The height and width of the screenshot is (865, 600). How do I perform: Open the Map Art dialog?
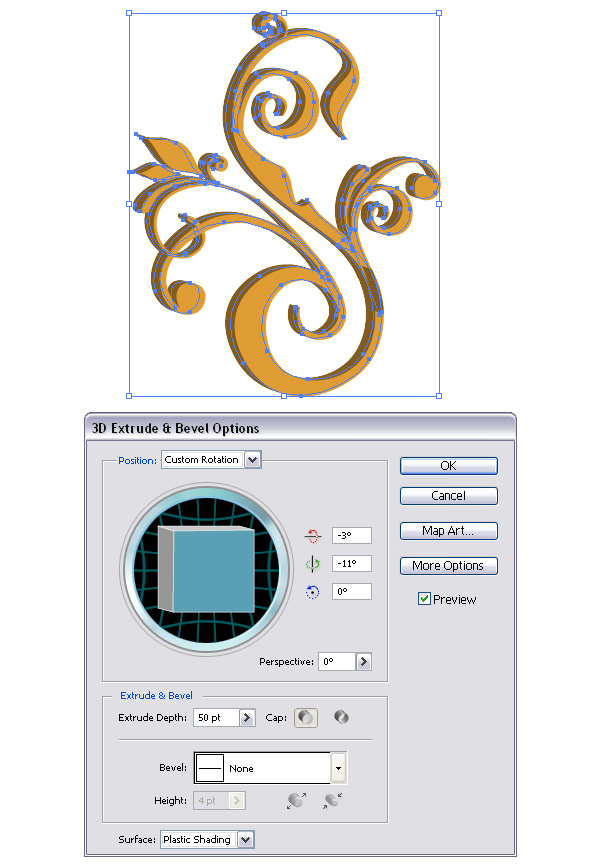pos(448,531)
